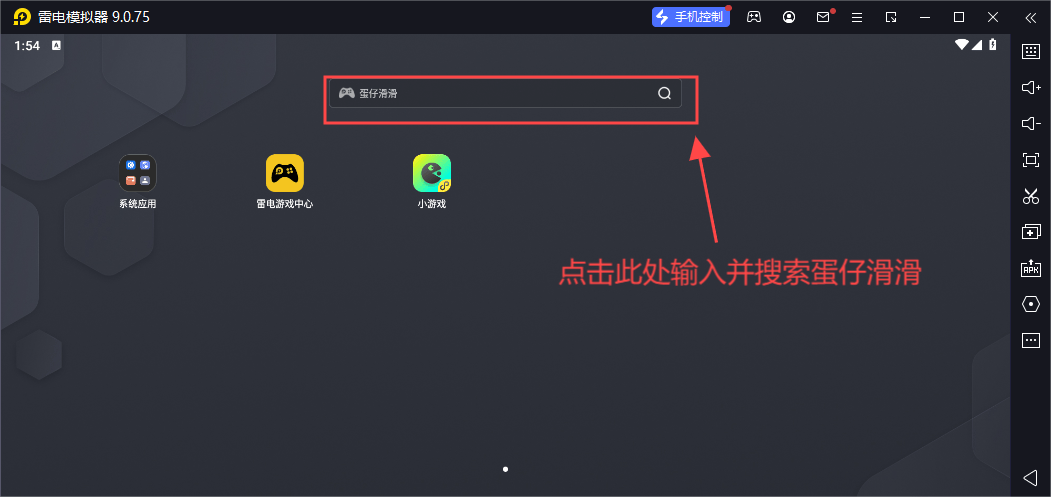Maximize the LDPlayer window

(x=959, y=17)
